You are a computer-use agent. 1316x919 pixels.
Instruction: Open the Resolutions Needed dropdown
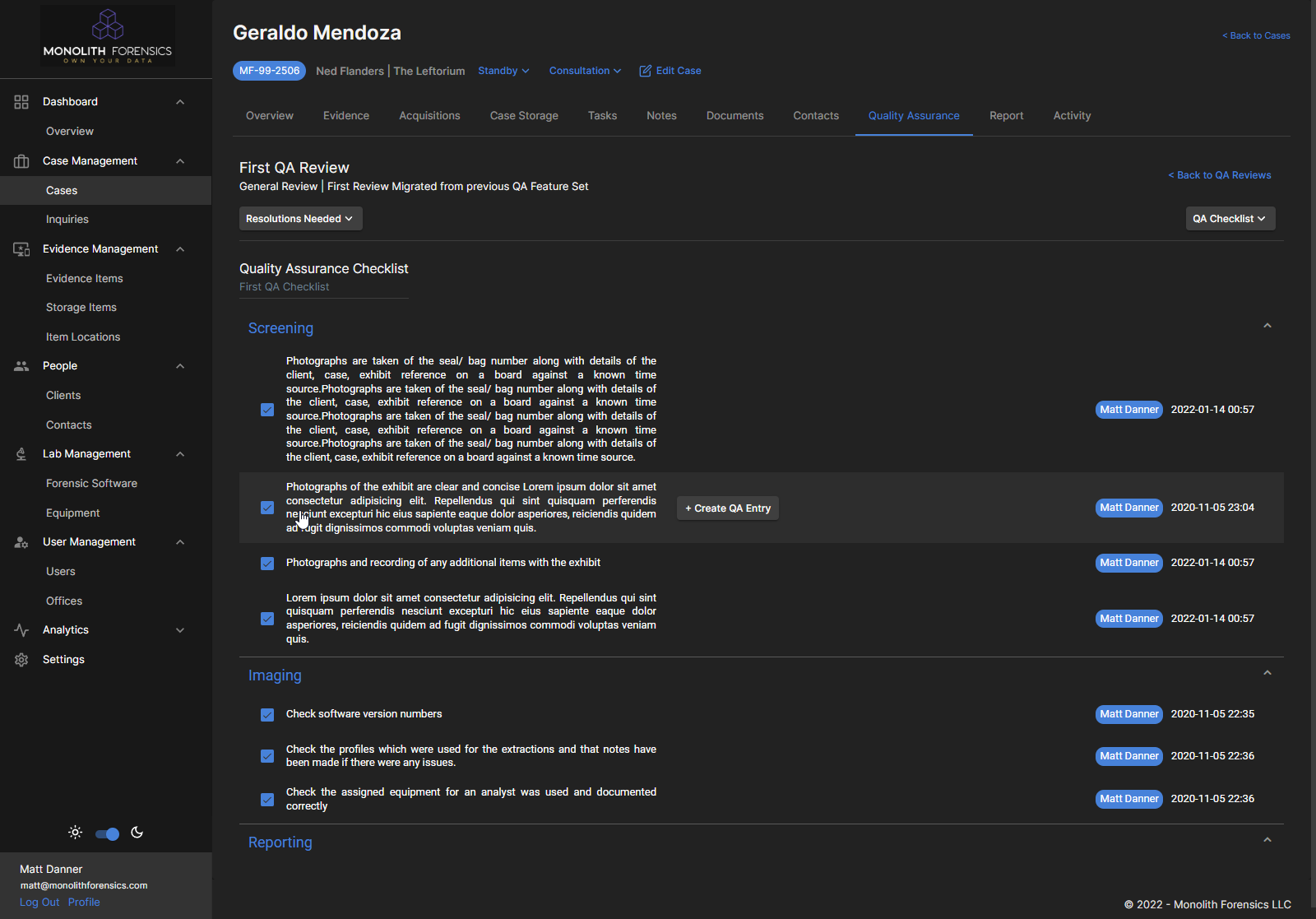click(299, 218)
